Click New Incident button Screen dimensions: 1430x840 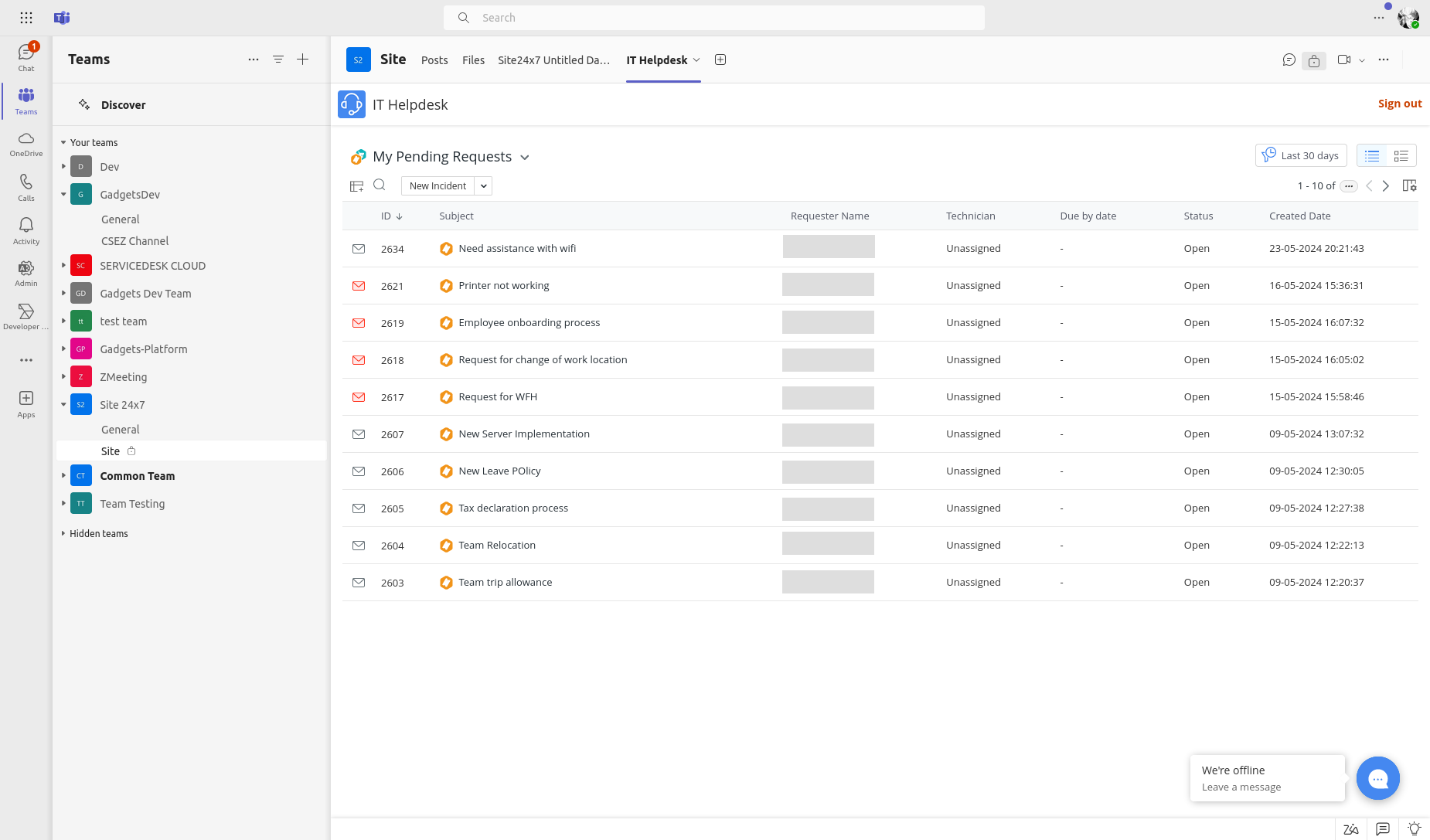(438, 185)
